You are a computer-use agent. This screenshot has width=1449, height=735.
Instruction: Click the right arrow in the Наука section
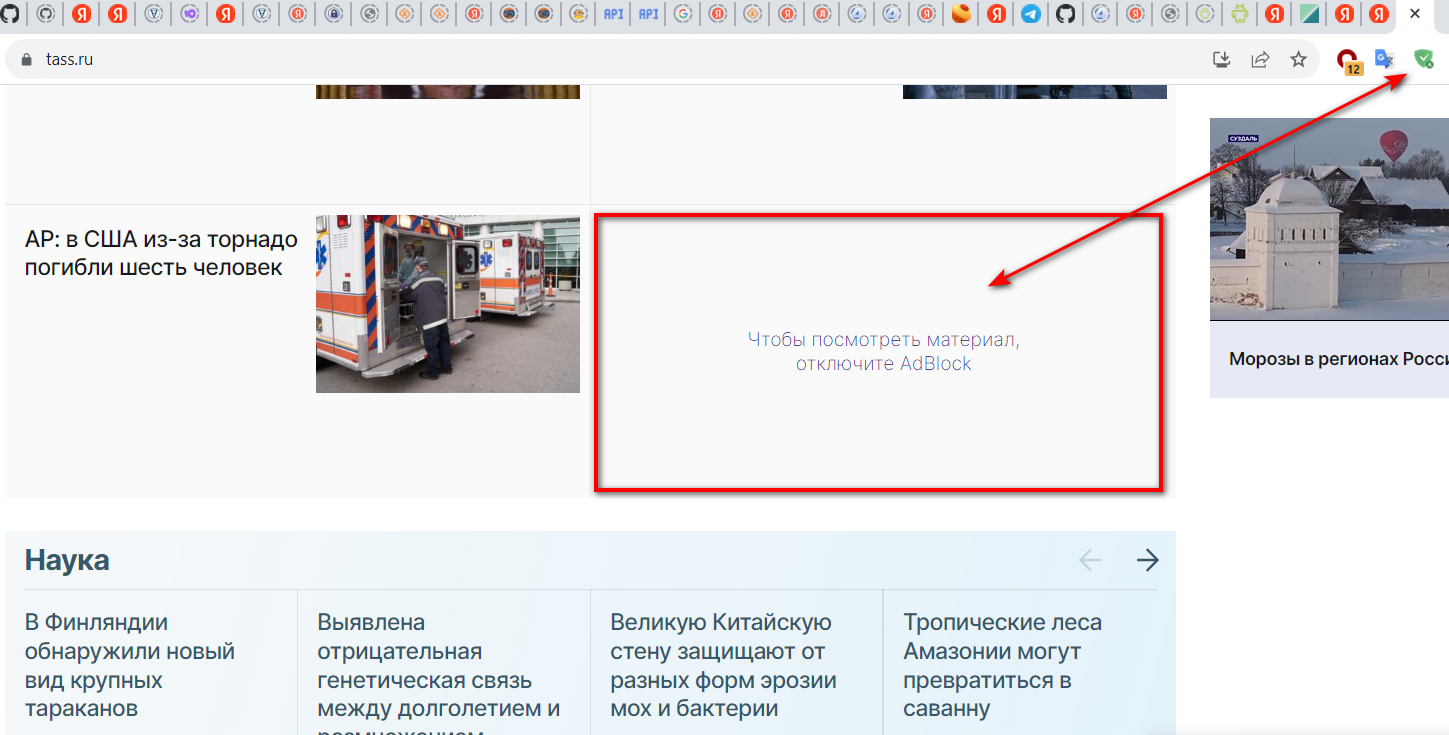[1147, 560]
